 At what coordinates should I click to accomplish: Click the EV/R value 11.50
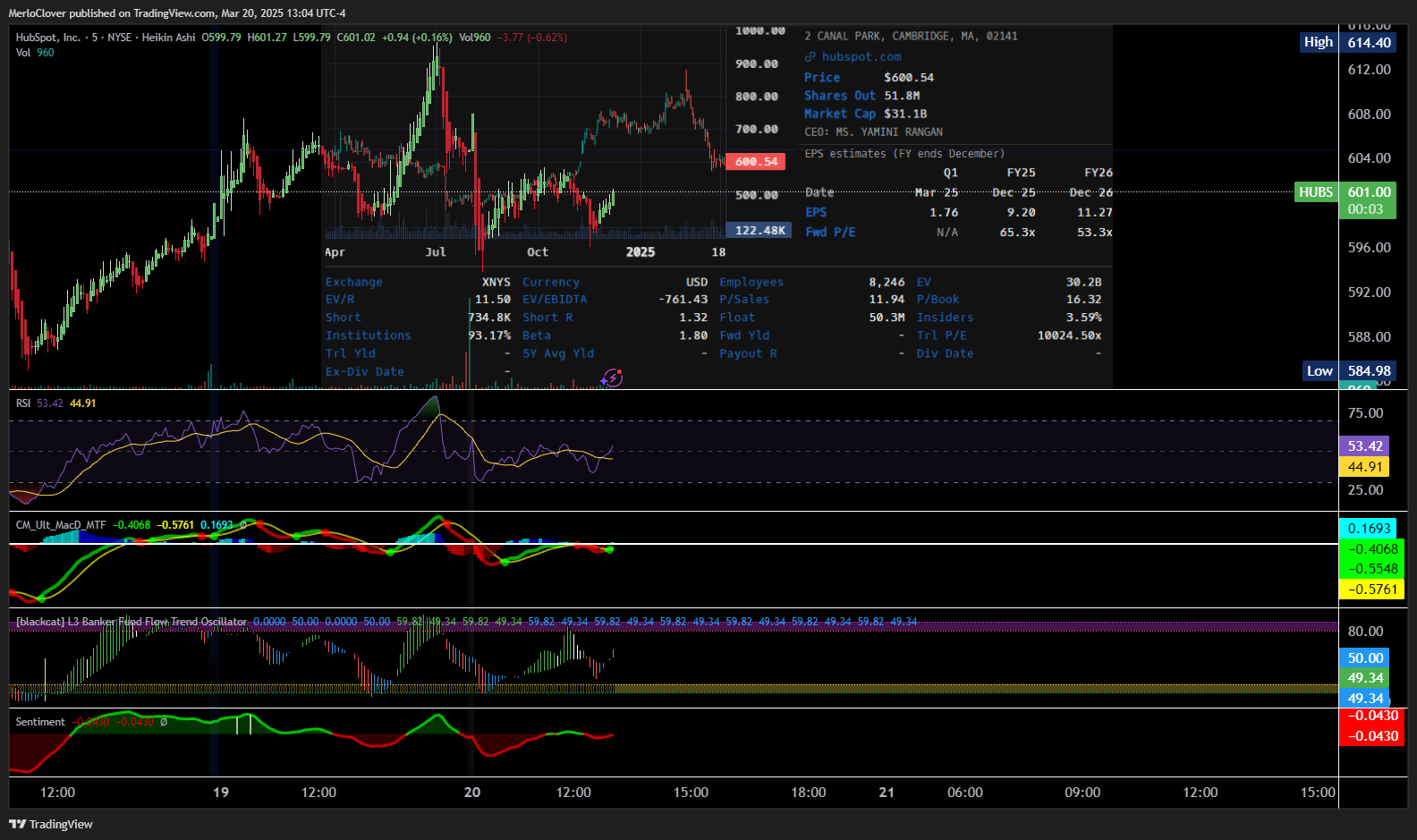pos(493,300)
